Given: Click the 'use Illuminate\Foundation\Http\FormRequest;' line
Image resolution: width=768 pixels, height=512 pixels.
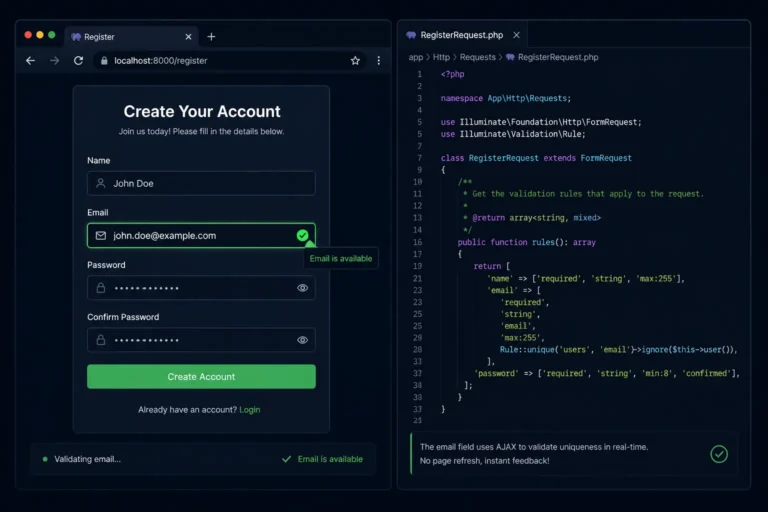Looking at the screenshot, I should (x=541, y=122).
